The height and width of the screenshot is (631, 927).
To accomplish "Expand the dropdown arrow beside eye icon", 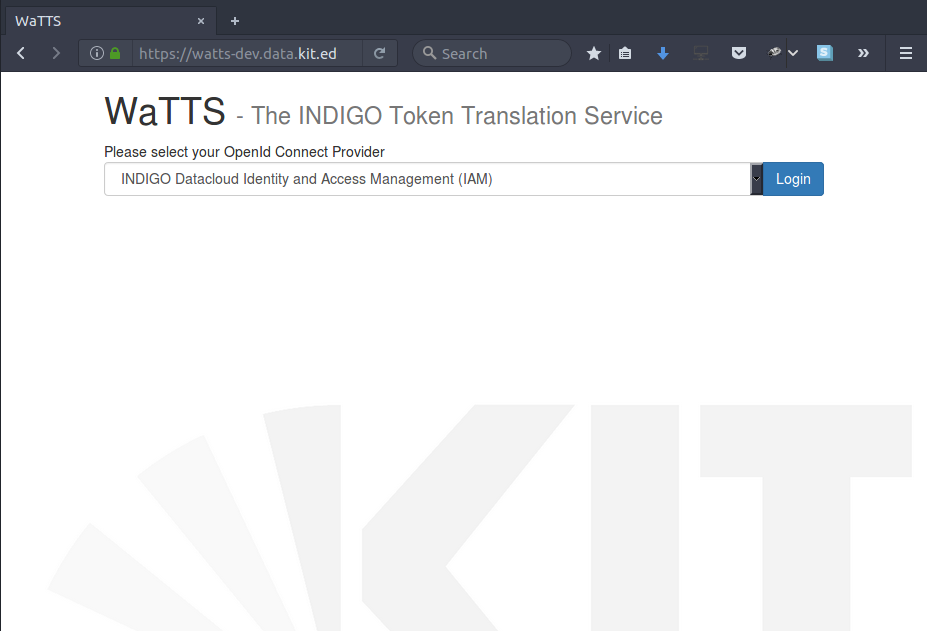I will pos(793,53).
